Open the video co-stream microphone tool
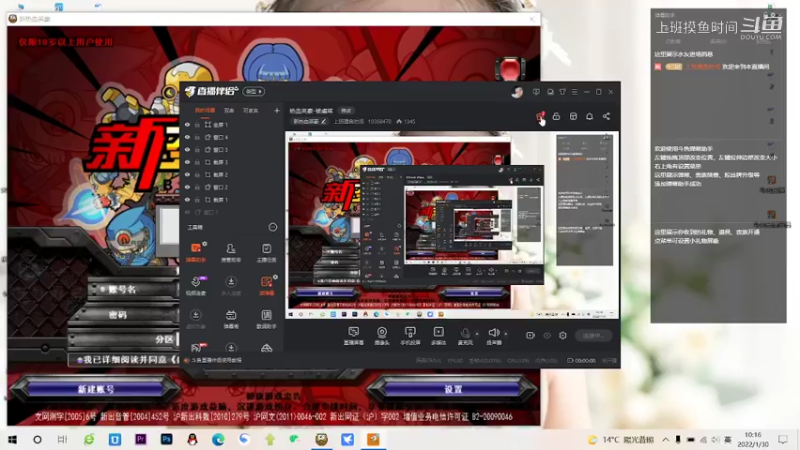Image resolution: width=800 pixels, height=450 pixels. click(x=196, y=285)
